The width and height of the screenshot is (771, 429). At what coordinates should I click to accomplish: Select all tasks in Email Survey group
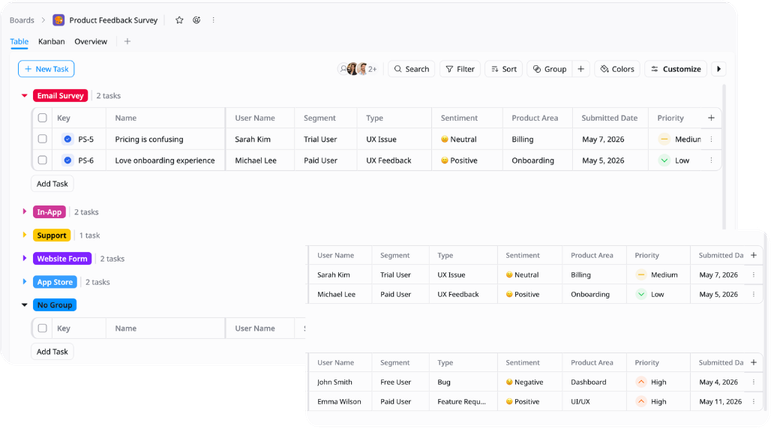click(x=42, y=118)
